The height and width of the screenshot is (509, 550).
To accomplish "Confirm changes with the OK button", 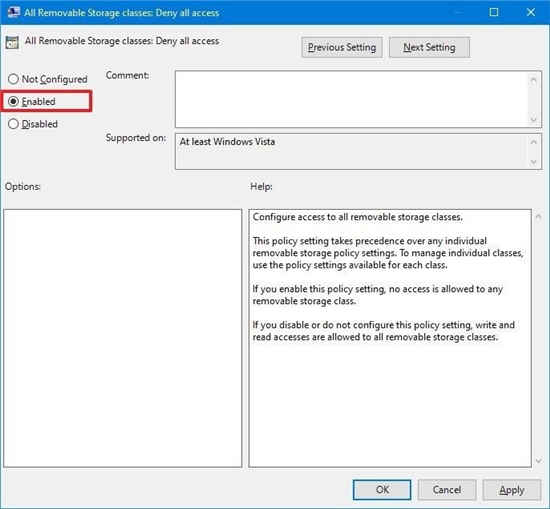I will (382, 490).
